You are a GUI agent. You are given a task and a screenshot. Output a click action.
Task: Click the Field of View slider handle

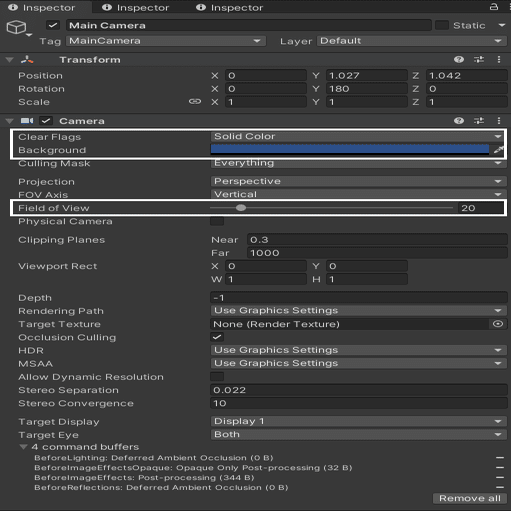pos(241,208)
